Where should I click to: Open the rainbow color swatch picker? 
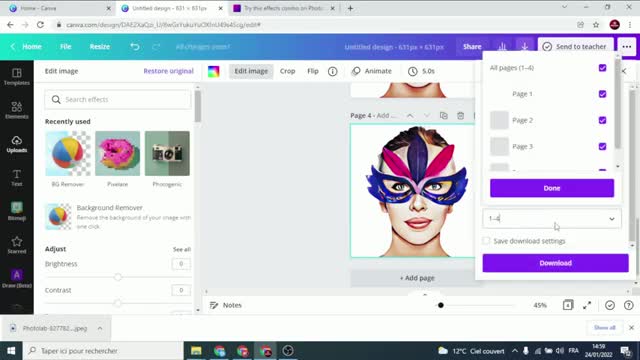tap(213, 71)
